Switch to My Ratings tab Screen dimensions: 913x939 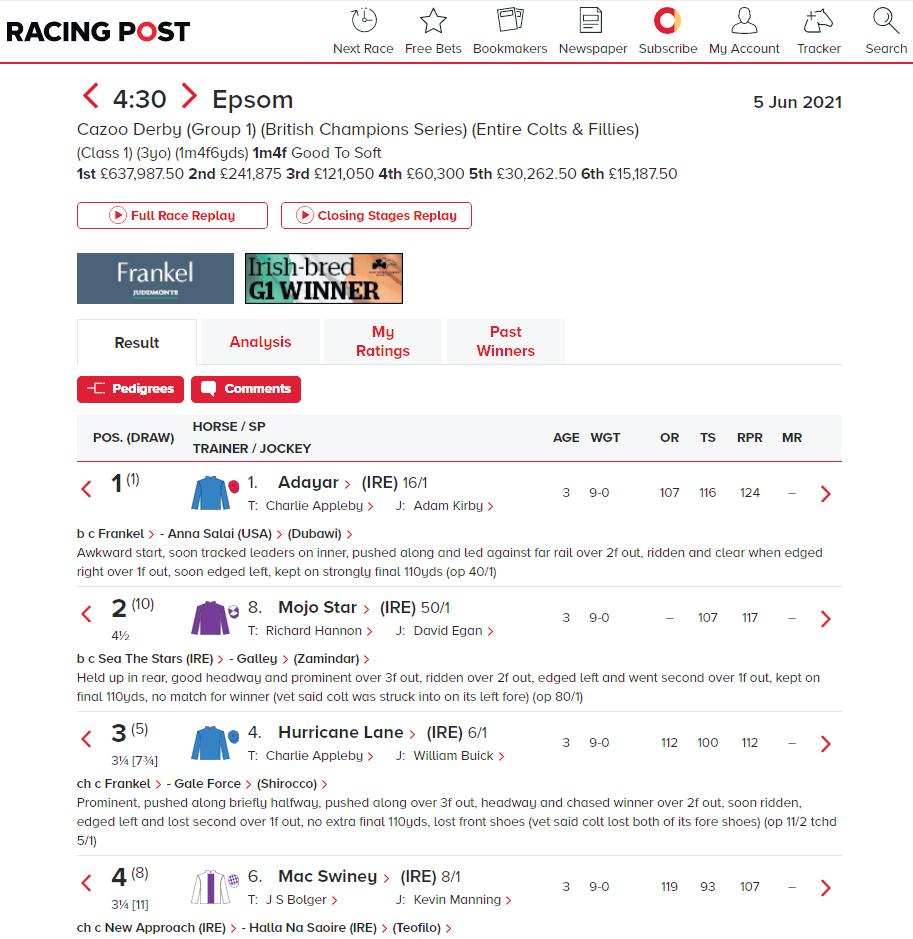[383, 341]
